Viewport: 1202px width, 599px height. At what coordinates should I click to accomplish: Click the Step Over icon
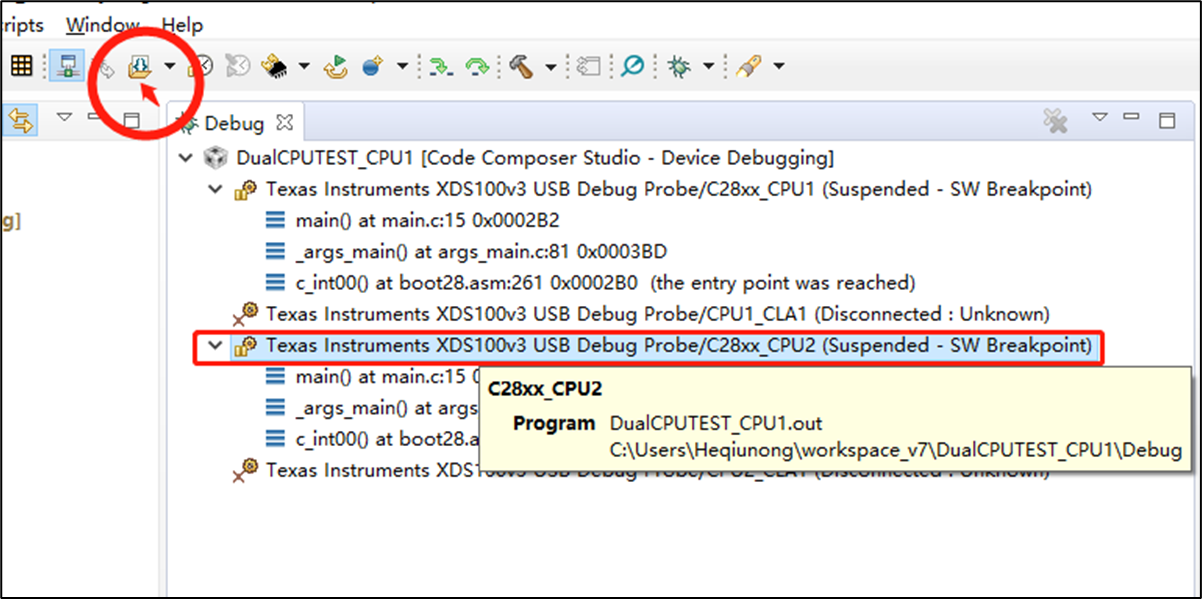coord(479,67)
